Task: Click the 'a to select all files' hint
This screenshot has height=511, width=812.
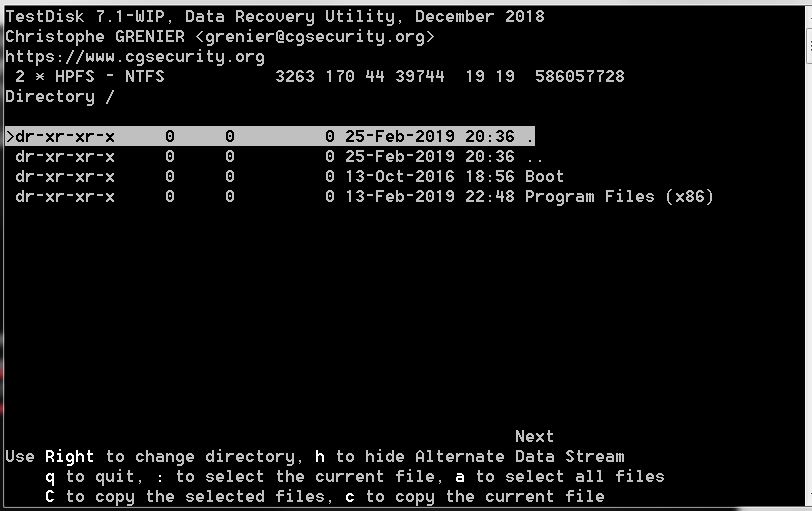Action: point(560,476)
